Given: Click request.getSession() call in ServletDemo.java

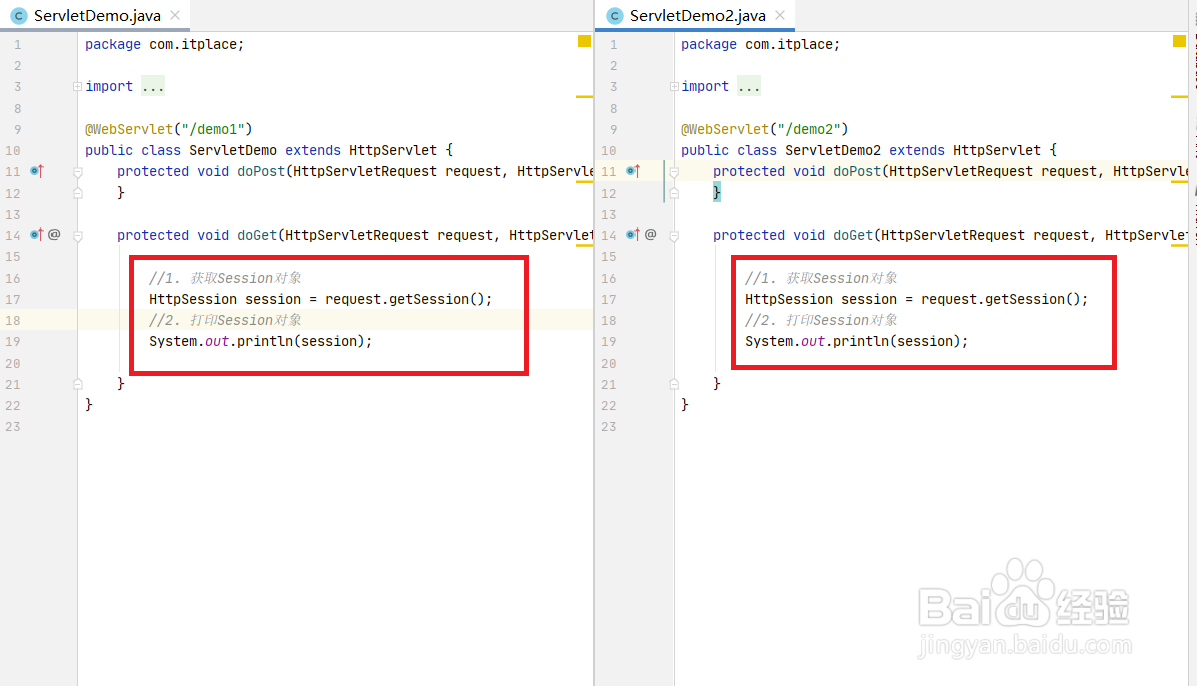Looking at the screenshot, I should click(x=405, y=299).
